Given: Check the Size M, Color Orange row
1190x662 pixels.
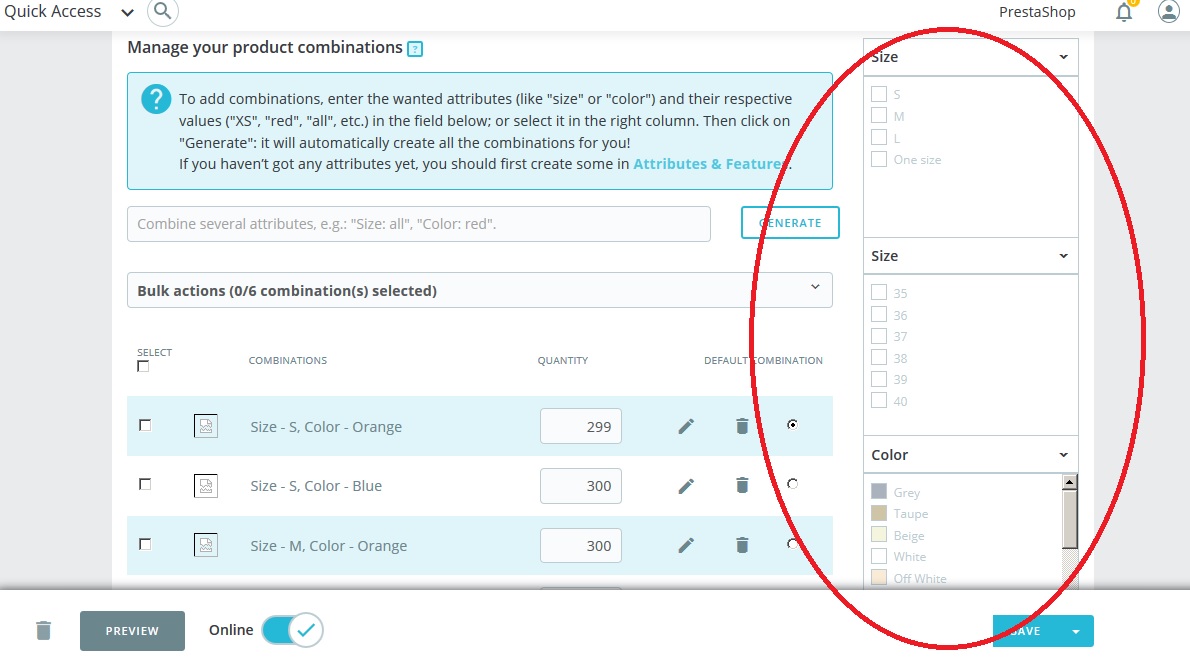Looking at the screenshot, I should coord(145,544).
